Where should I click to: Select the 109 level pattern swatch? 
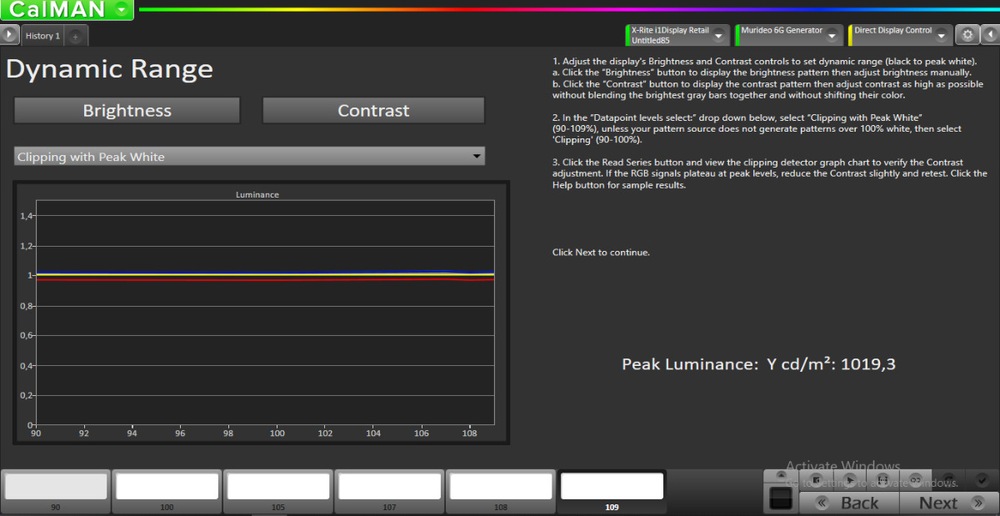(611, 486)
